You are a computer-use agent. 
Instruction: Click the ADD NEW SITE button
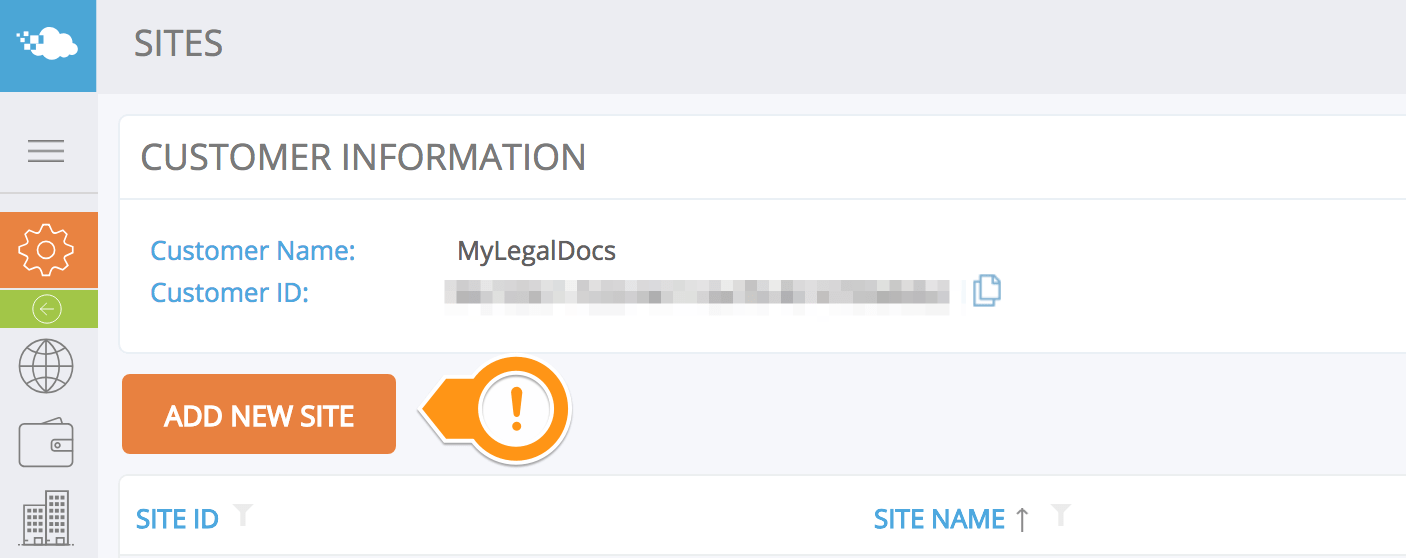tap(259, 414)
